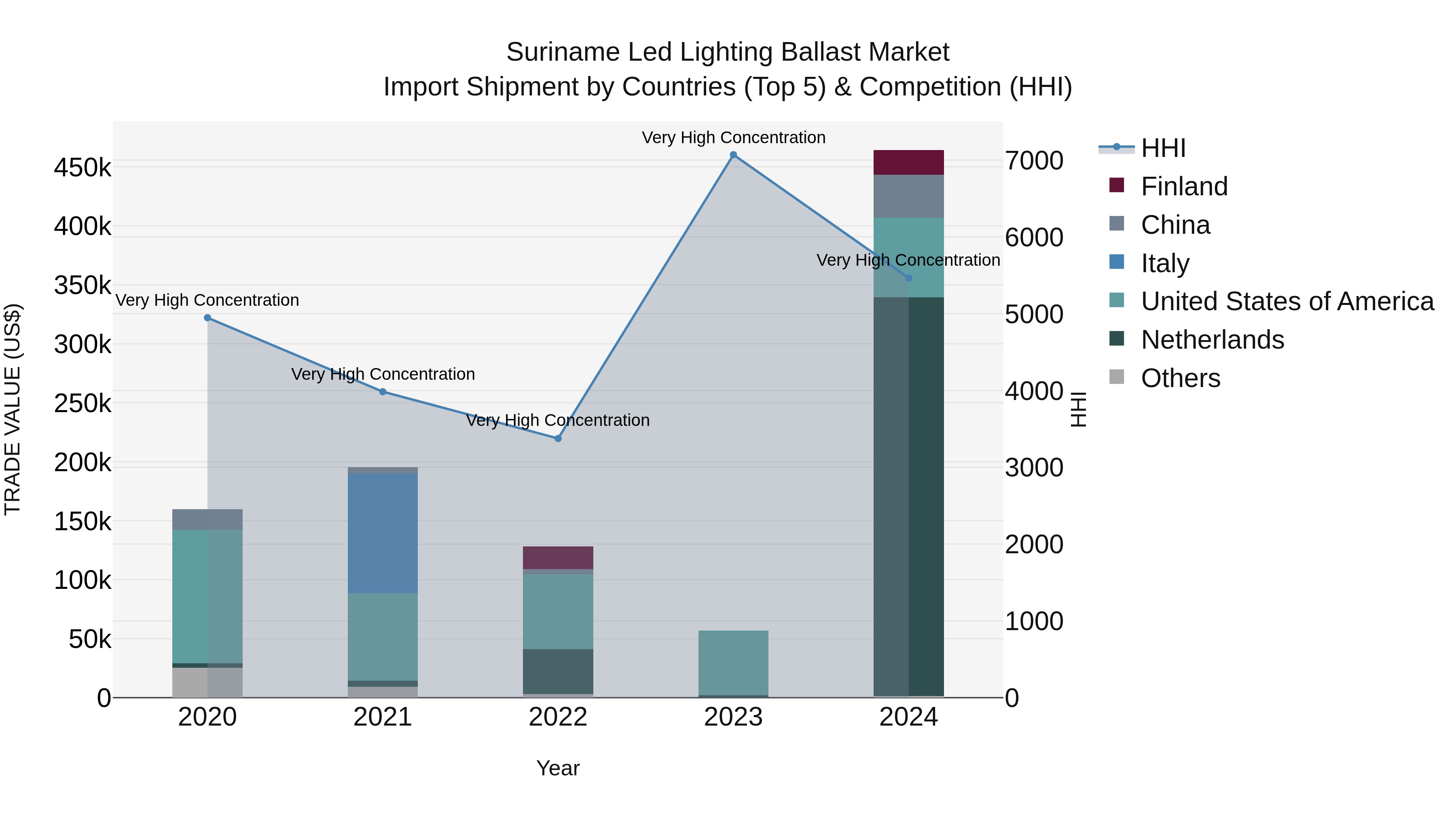Click the 4000 HHI axis tick label
This screenshot has height=819, width=1456.
point(1034,391)
